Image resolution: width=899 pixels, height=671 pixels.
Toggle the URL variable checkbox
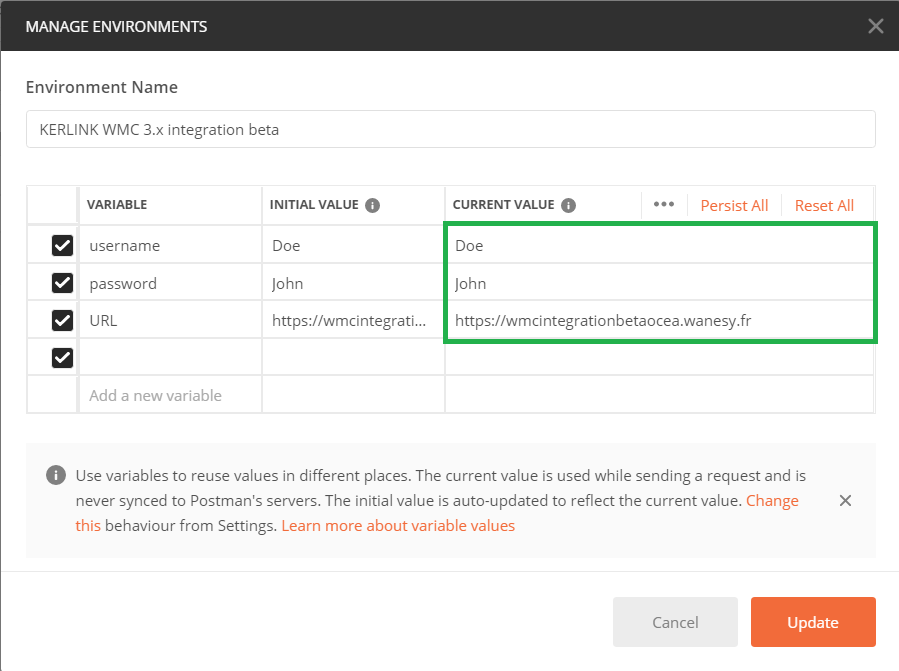[x=62, y=320]
